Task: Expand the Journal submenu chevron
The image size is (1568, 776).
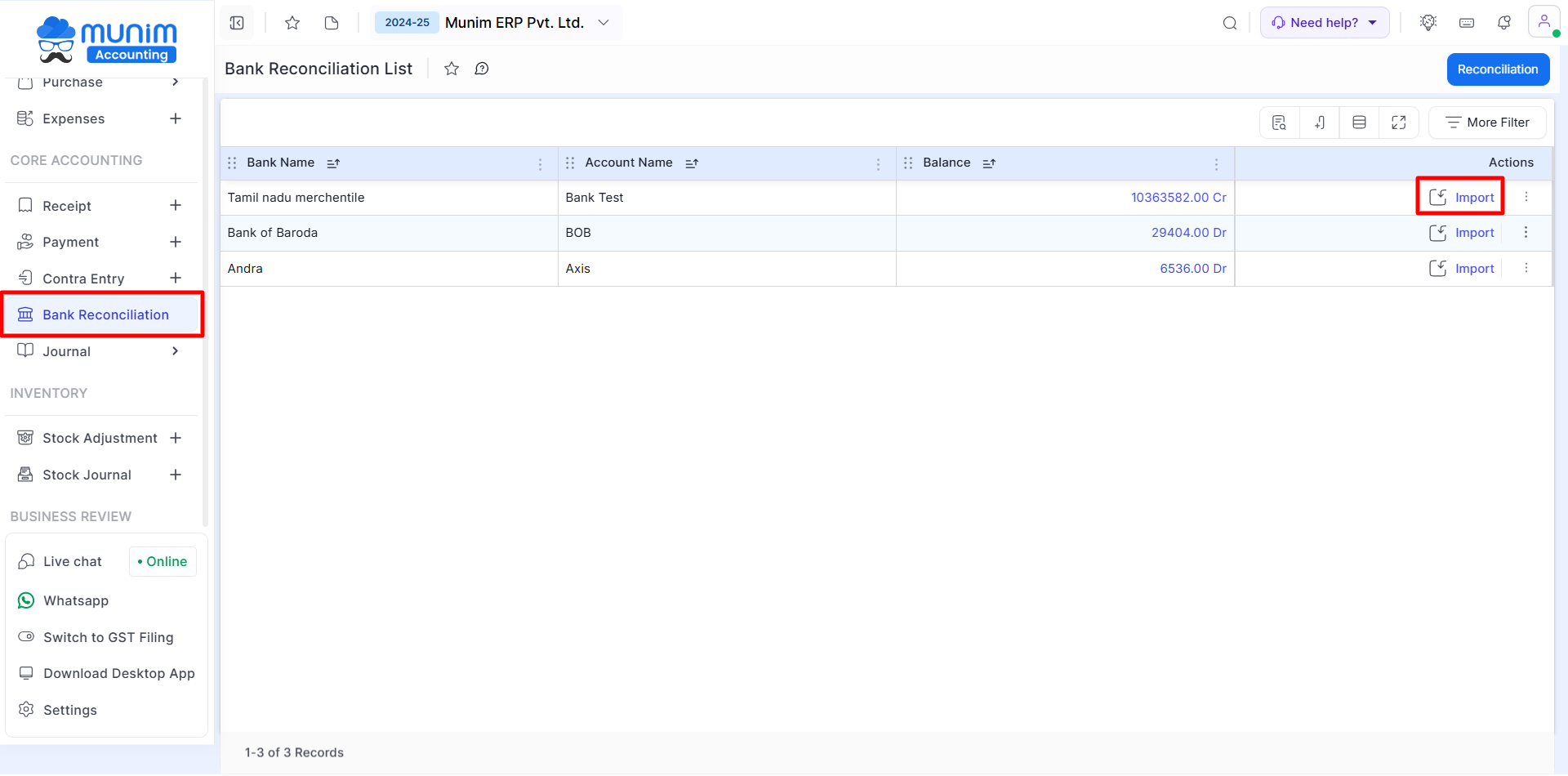Action: point(176,351)
